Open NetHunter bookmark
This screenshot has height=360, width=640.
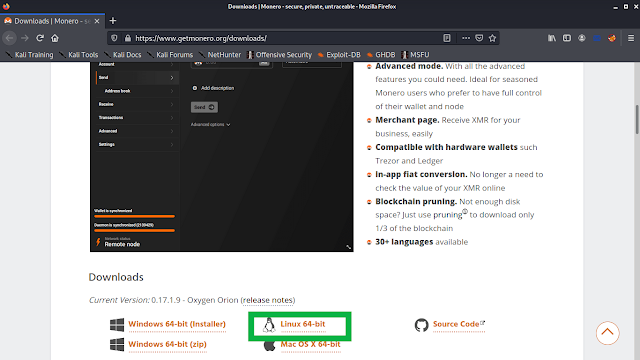(220, 55)
